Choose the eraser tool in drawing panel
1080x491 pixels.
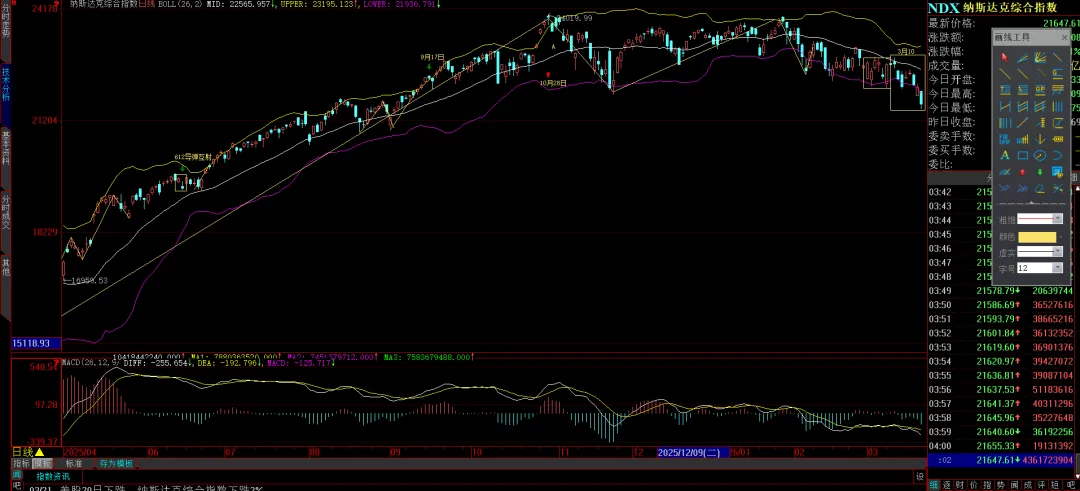pyautogui.click(x=1040, y=188)
